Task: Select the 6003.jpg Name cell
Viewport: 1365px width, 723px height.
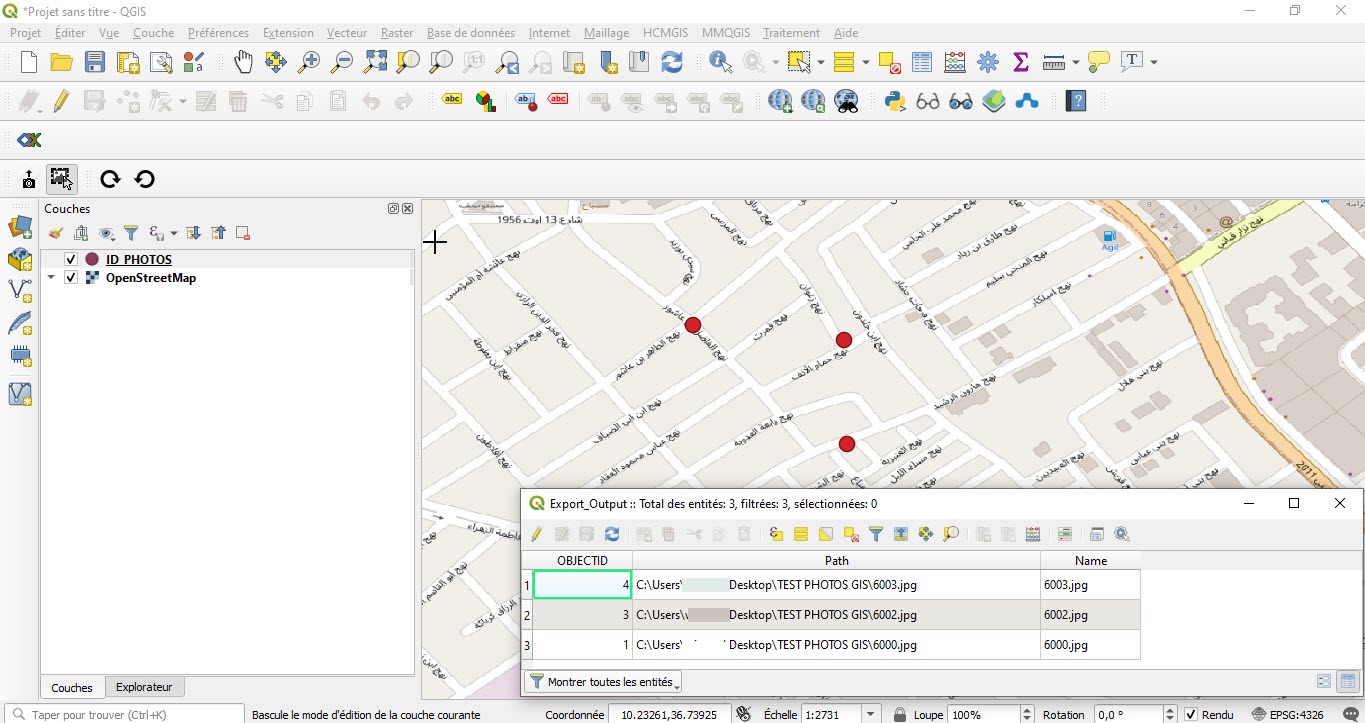Action: [1091, 585]
